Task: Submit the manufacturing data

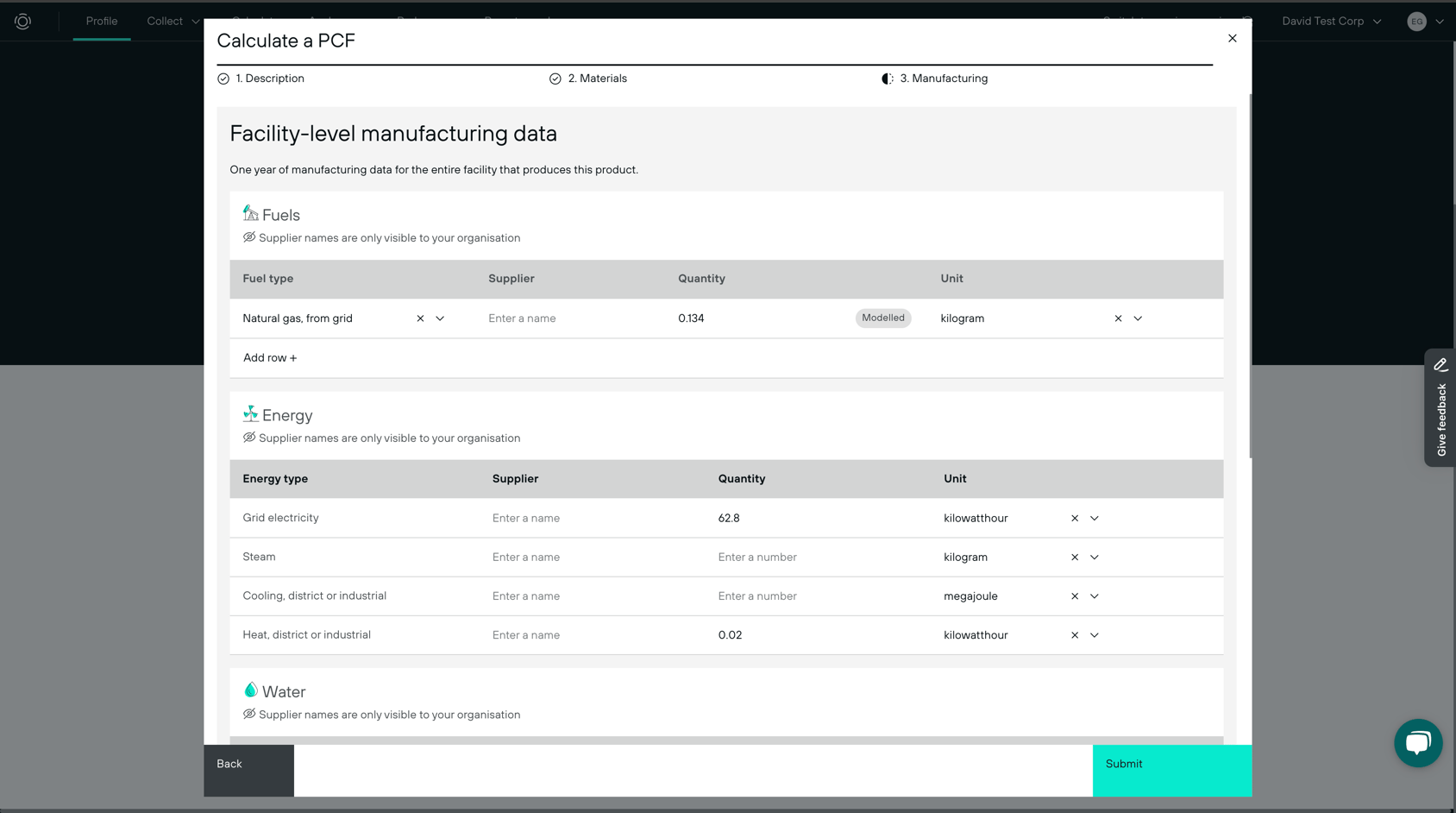Action: click(x=1171, y=770)
